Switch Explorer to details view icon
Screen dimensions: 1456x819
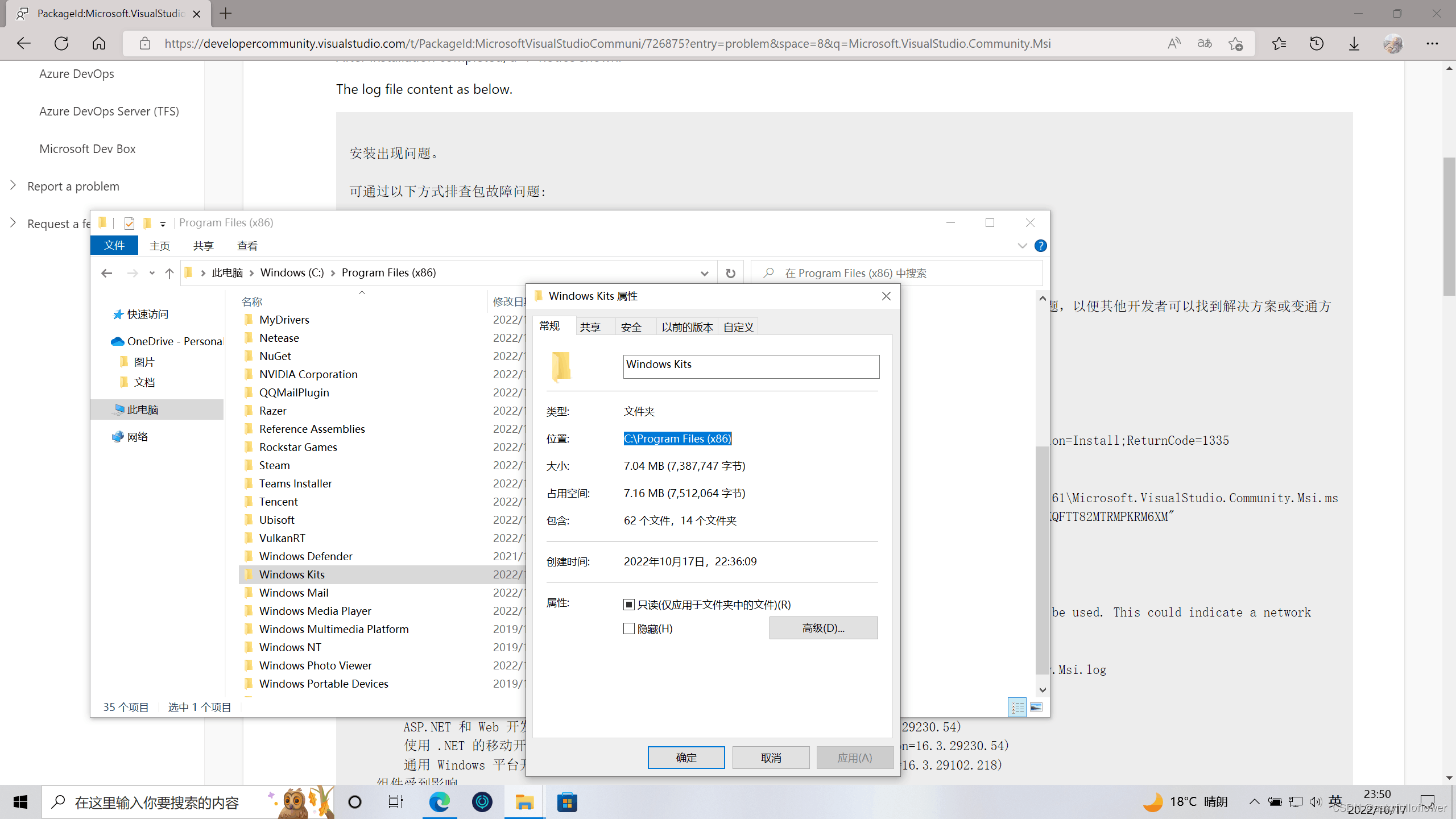pos(1017,707)
